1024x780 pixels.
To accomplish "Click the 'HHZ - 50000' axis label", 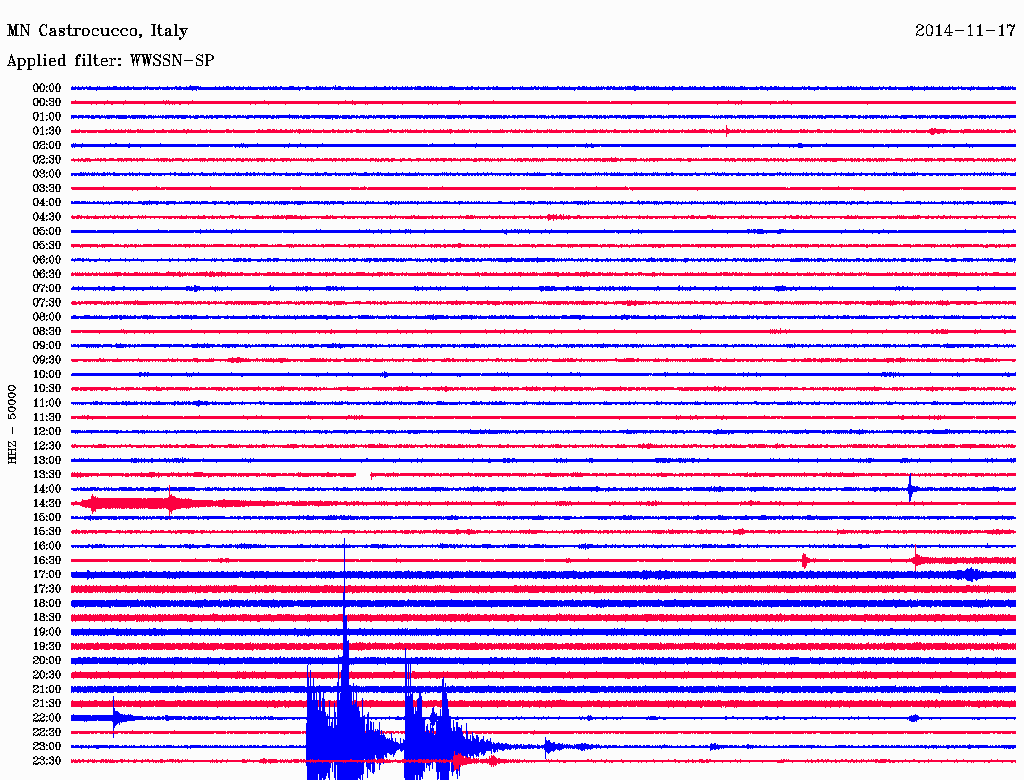I will coord(12,424).
